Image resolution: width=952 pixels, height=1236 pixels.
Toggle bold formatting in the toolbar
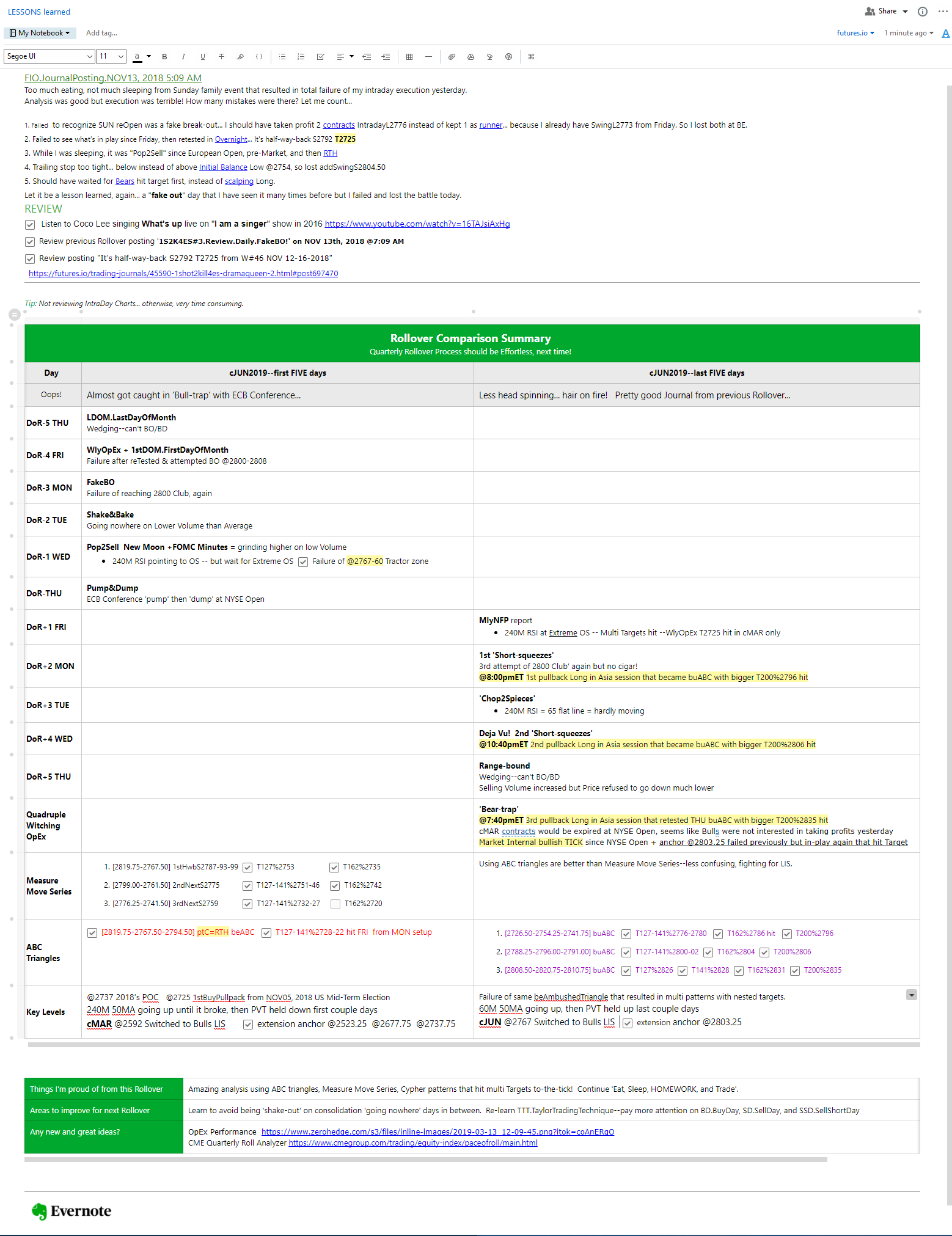(x=164, y=57)
